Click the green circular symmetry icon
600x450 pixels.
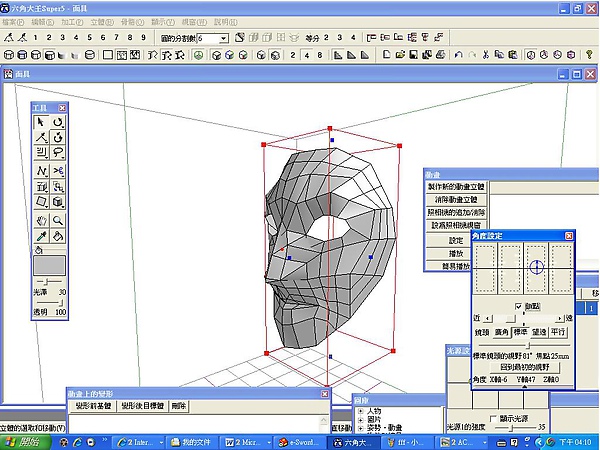coord(198,55)
